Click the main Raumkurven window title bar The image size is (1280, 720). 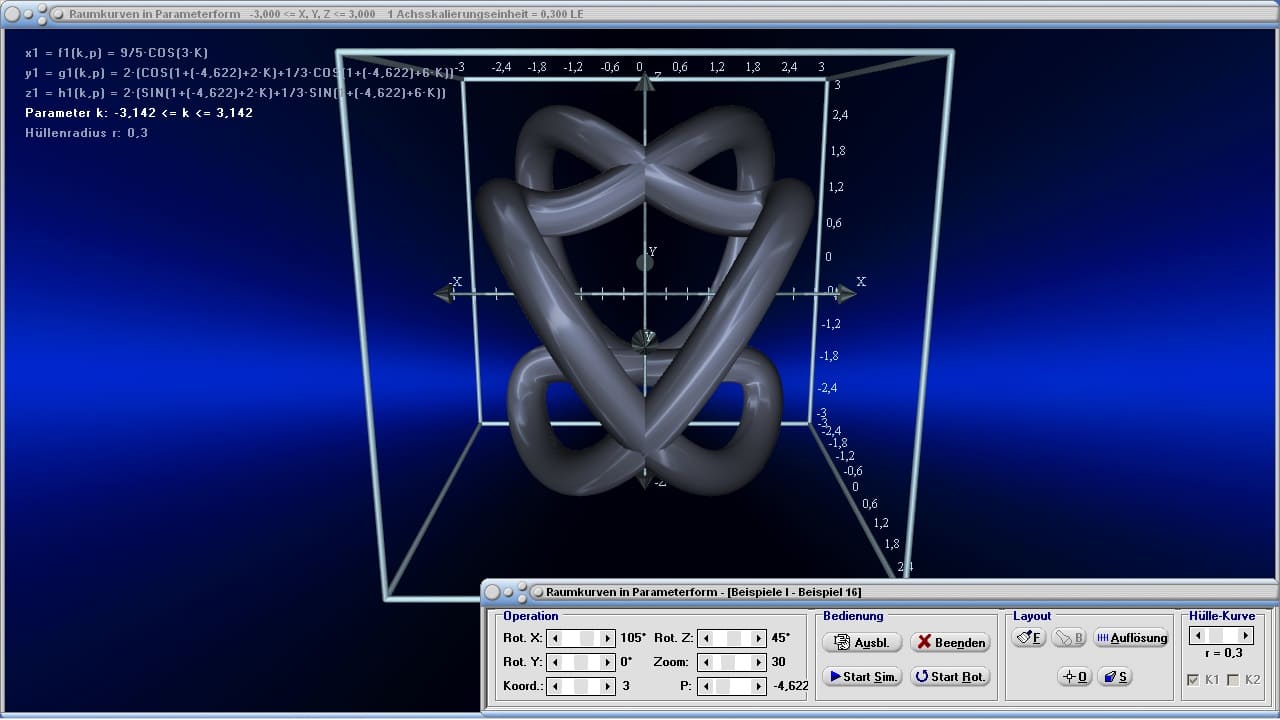click(x=640, y=14)
